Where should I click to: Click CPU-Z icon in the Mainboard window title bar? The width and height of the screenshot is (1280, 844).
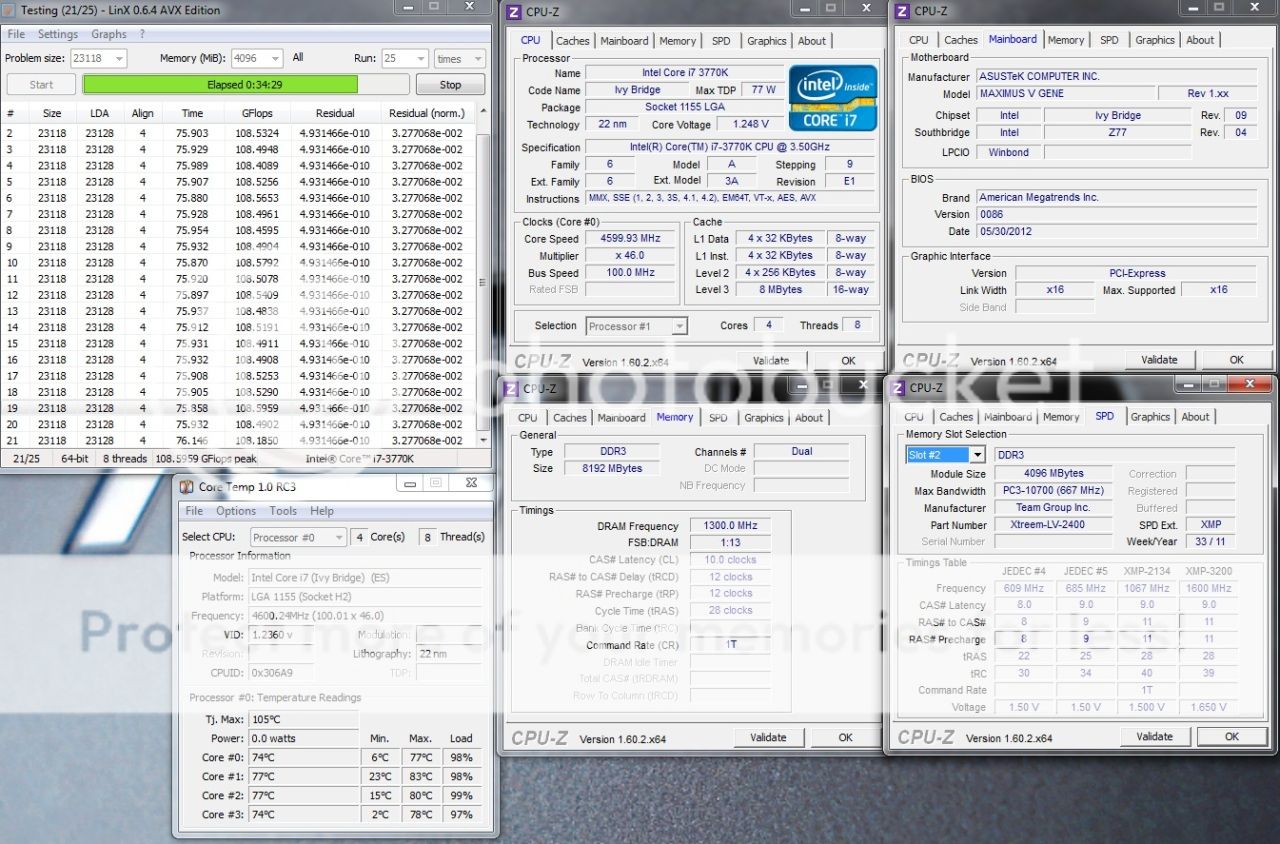(902, 11)
